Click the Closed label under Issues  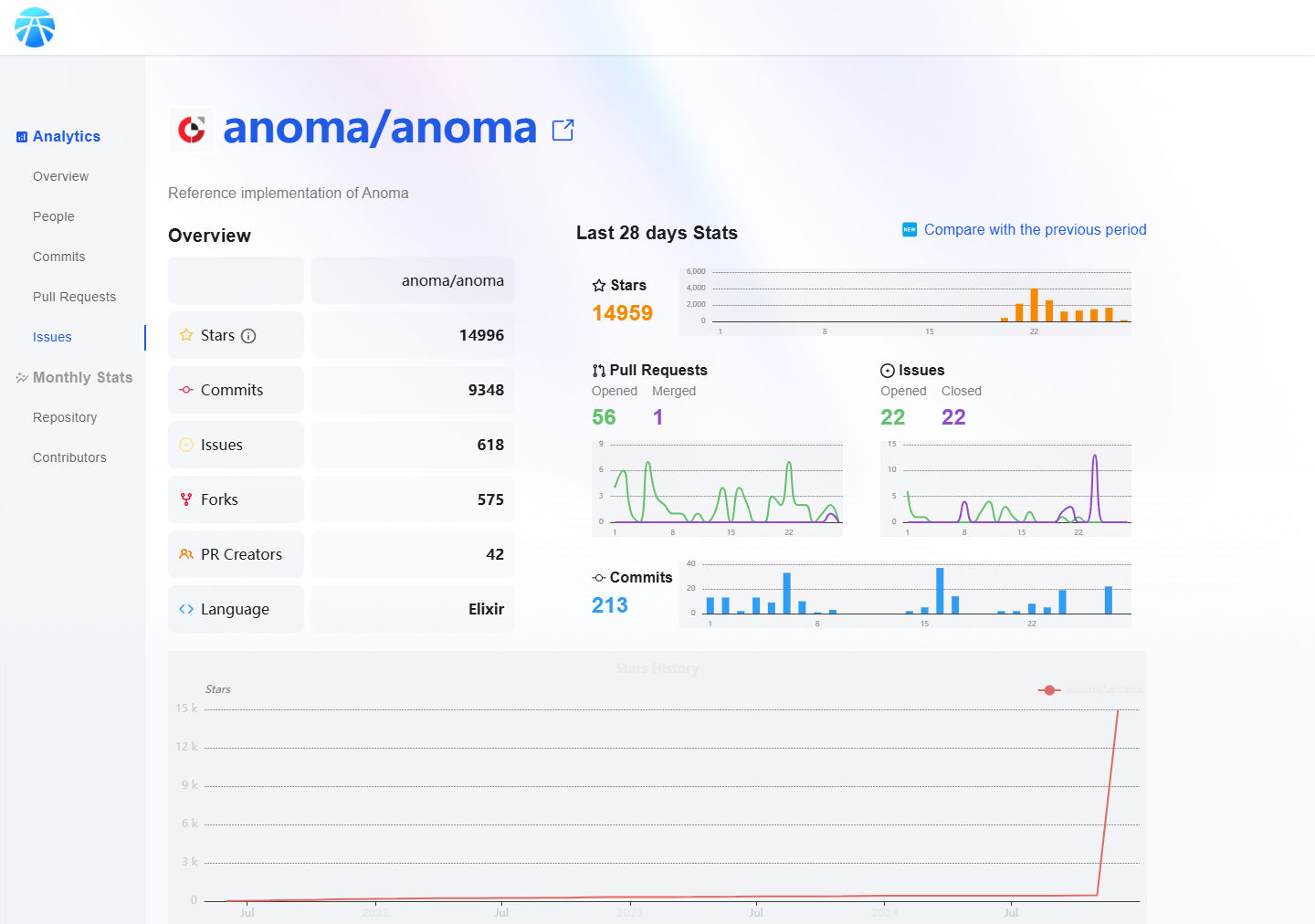[x=962, y=391]
